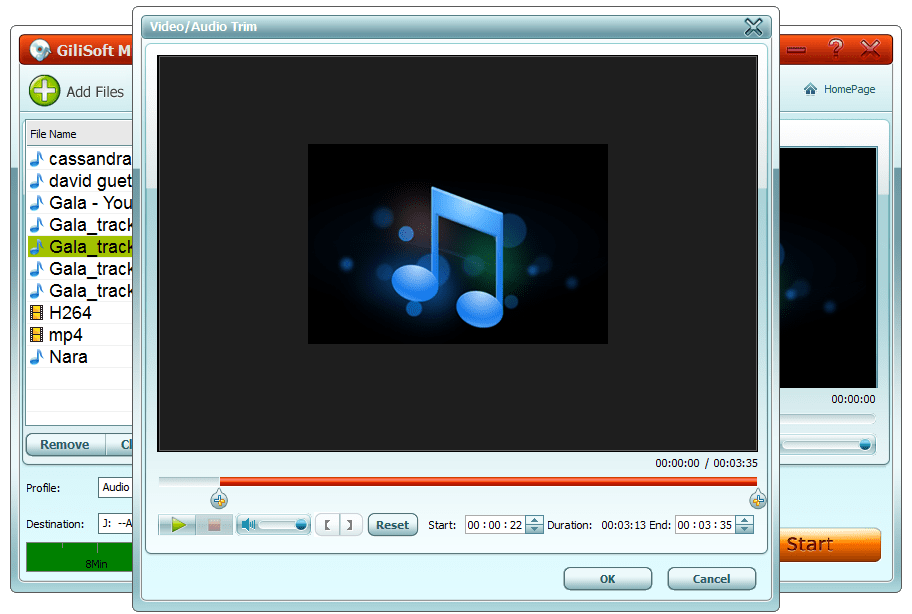Image resolution: width=912 pixels, height=614 pixels.
Task: Set trim start with the left bracket icon
Action: (327, 524)
